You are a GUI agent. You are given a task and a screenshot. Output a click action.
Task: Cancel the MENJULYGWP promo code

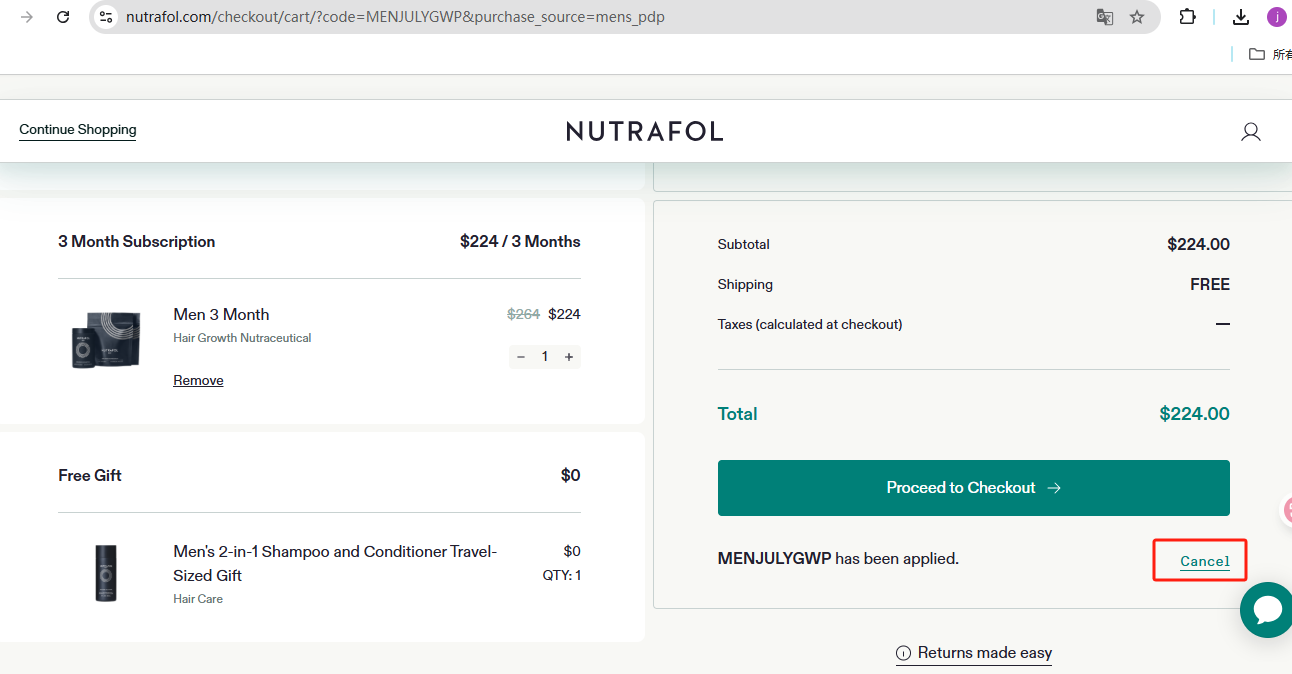tap(1205, 561)
